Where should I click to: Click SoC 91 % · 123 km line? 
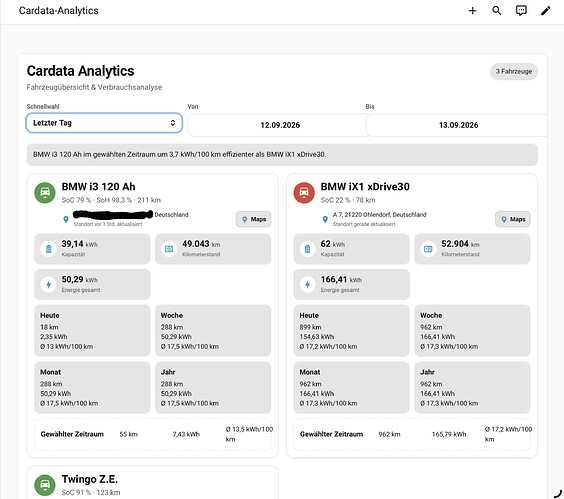coord(91,493)
